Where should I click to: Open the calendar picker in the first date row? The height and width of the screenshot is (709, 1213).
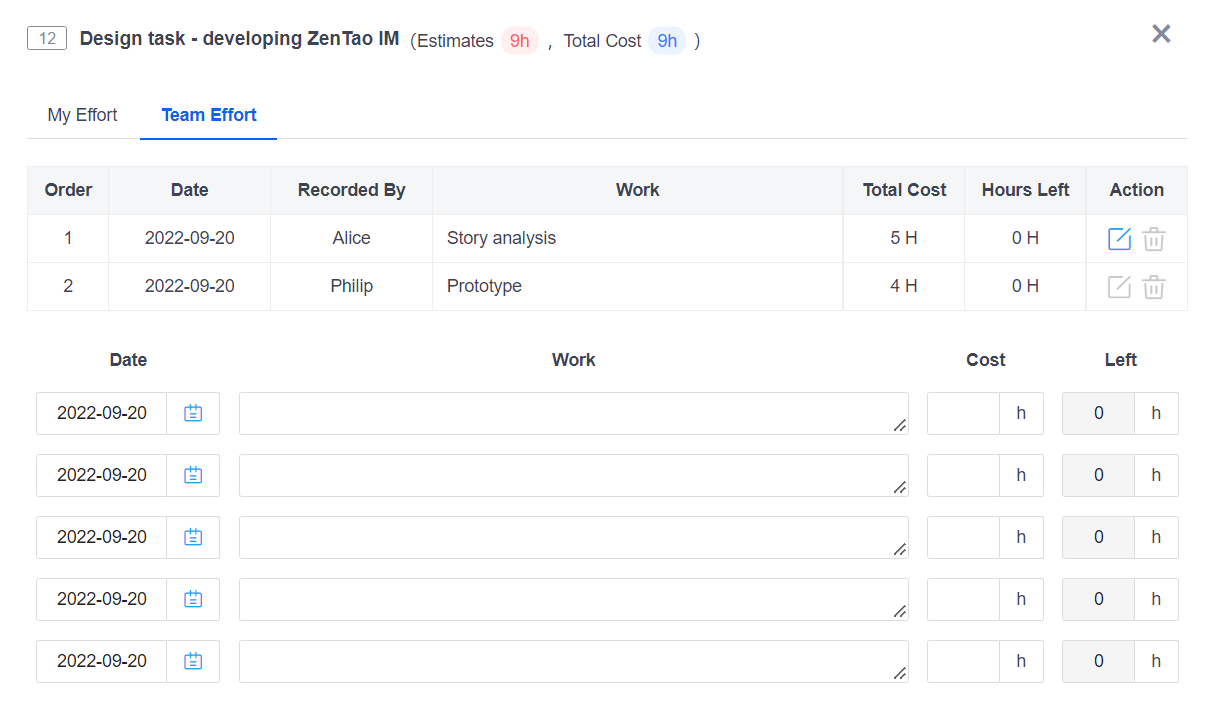click(193, 413)
